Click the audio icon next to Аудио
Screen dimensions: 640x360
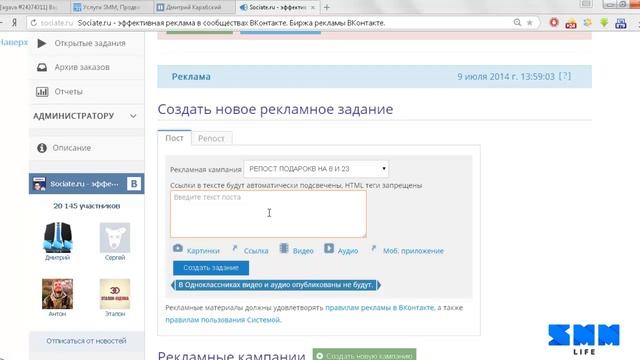[329, 248]
